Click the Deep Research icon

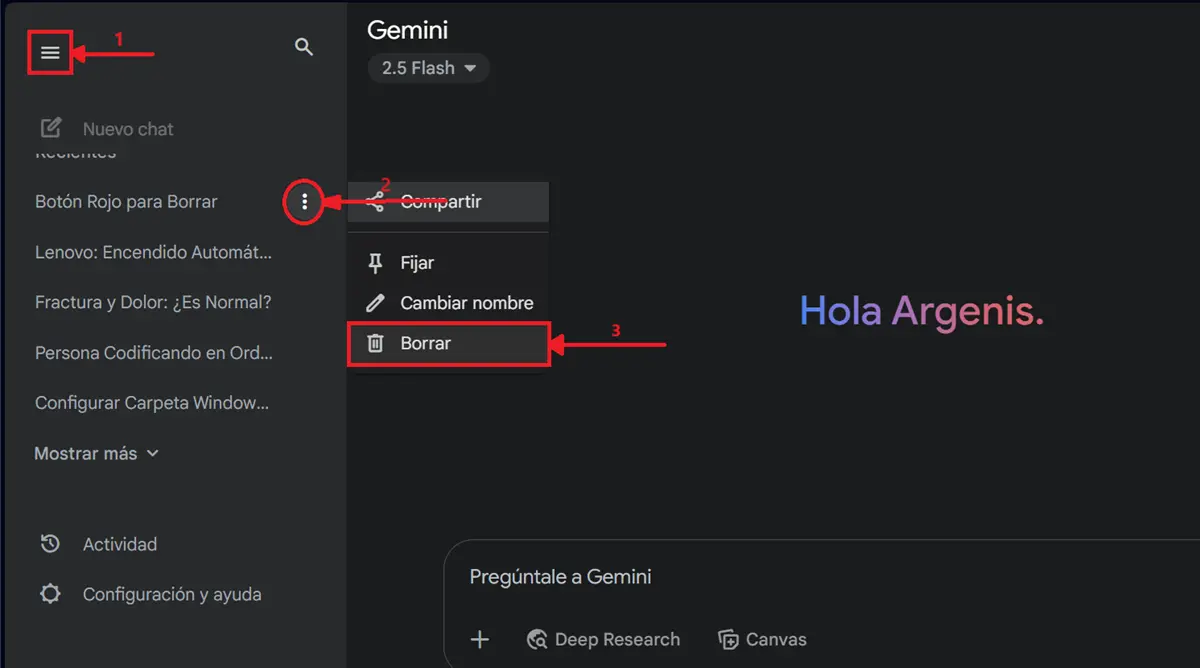click(538, 640)
